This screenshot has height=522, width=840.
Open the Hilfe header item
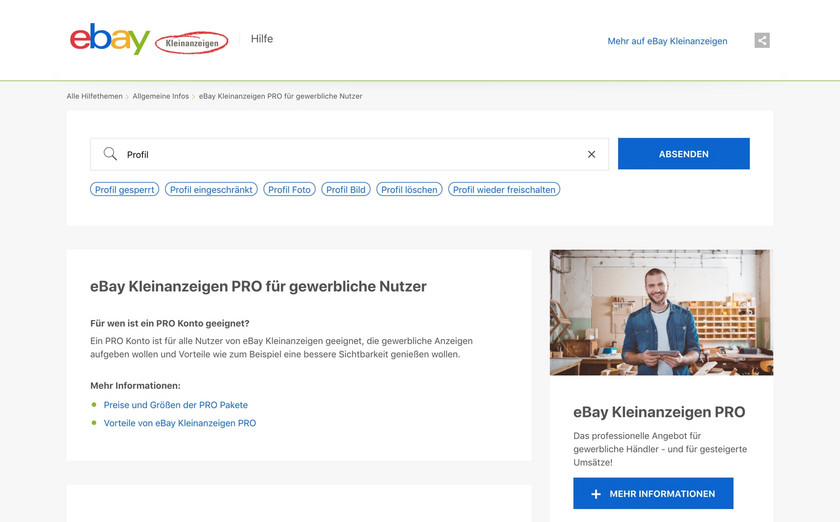point(262,39)
